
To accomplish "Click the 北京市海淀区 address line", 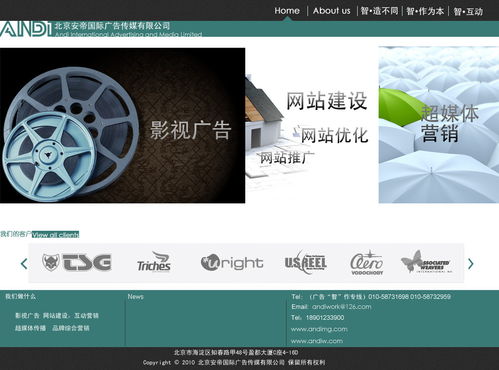I will 236,352.
